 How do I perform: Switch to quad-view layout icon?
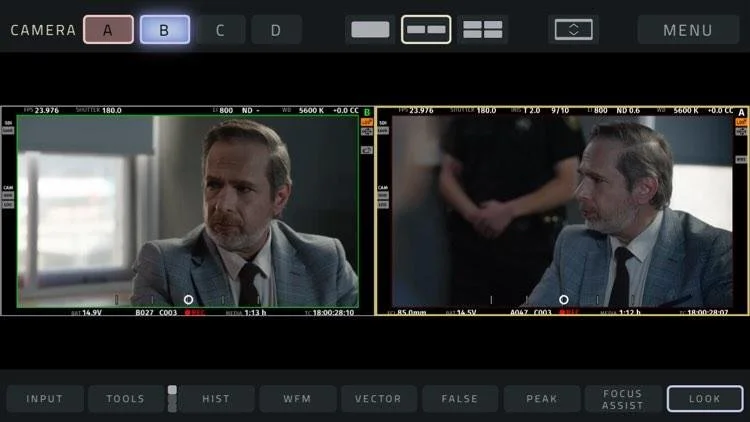coord(482,30)
